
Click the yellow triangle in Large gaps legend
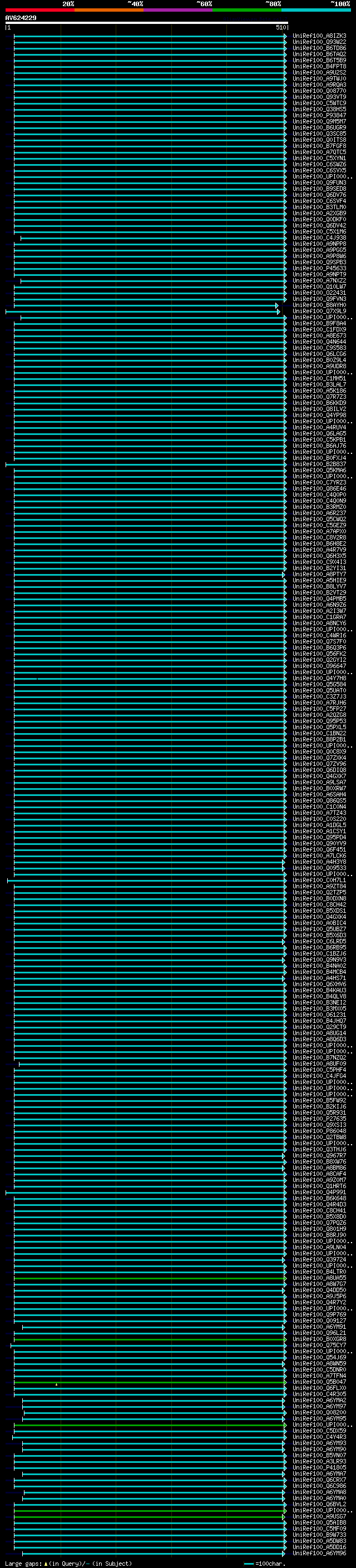pyautogui.click(x=46, y=1564)
